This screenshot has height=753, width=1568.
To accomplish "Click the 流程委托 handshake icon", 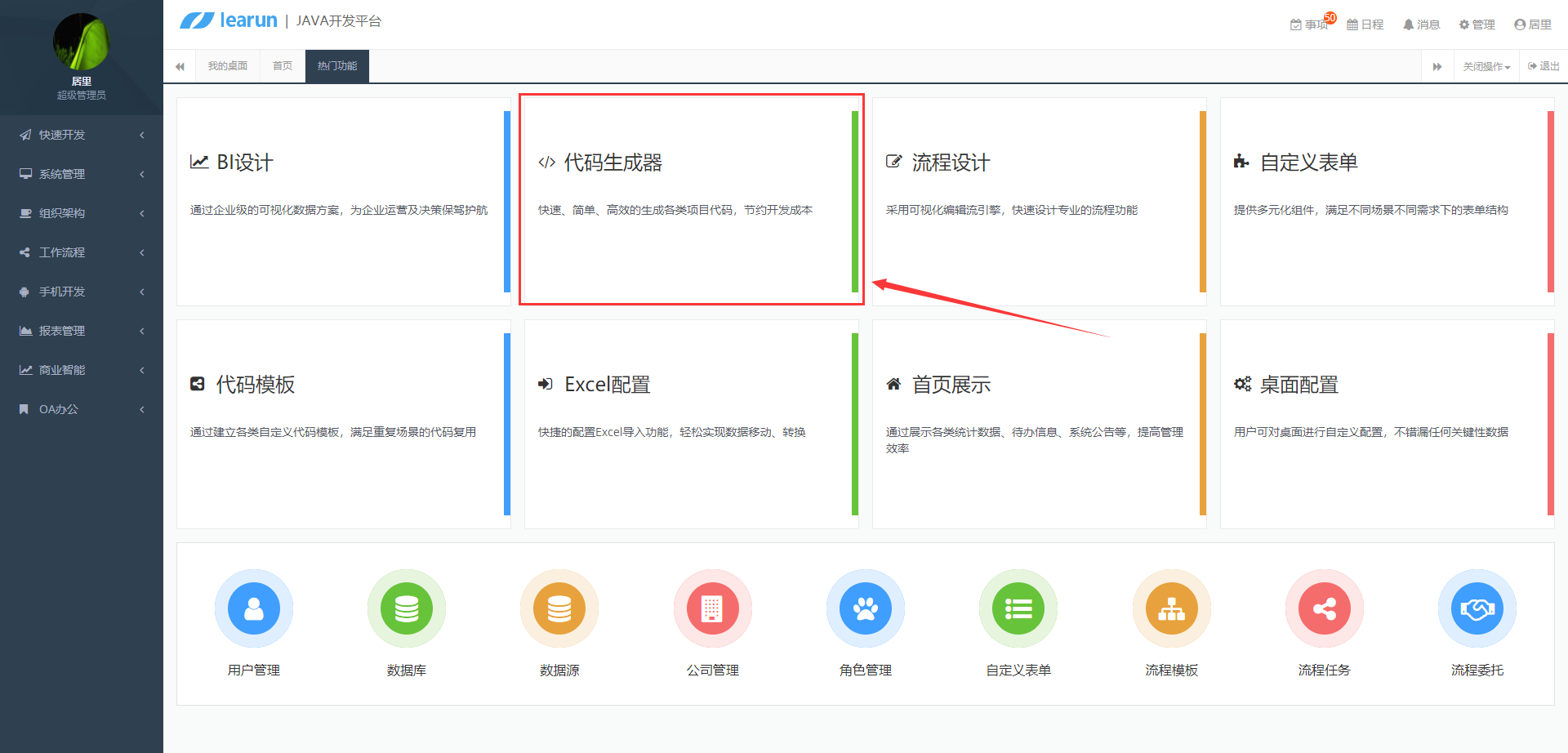I will [x=1477, y=608].
